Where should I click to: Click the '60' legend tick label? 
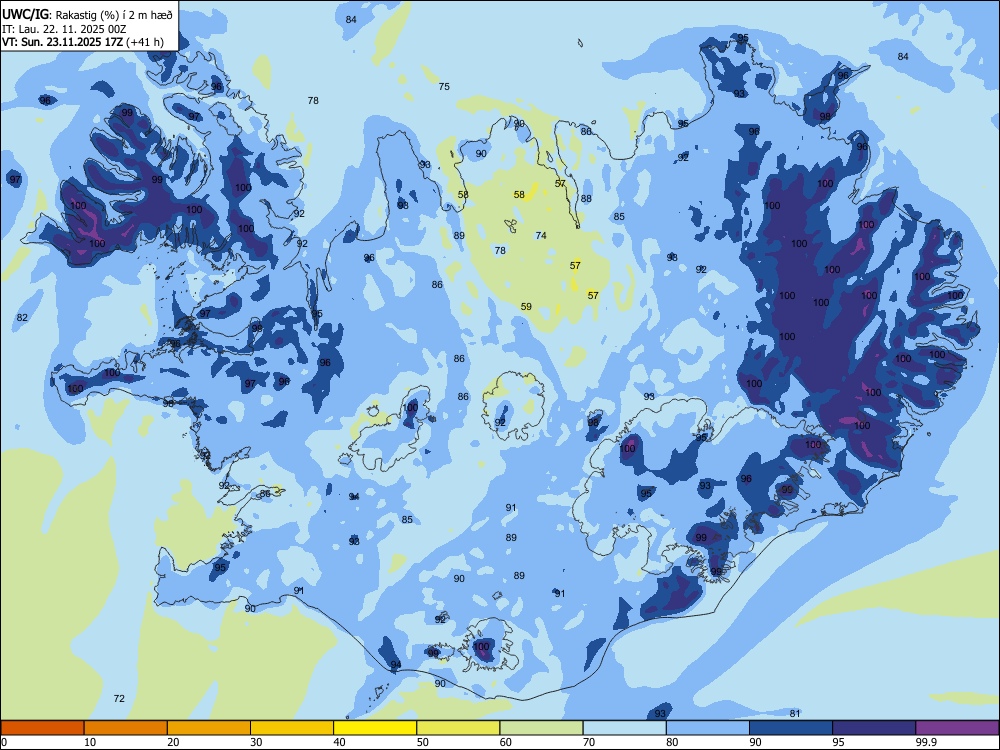(506, 742)
